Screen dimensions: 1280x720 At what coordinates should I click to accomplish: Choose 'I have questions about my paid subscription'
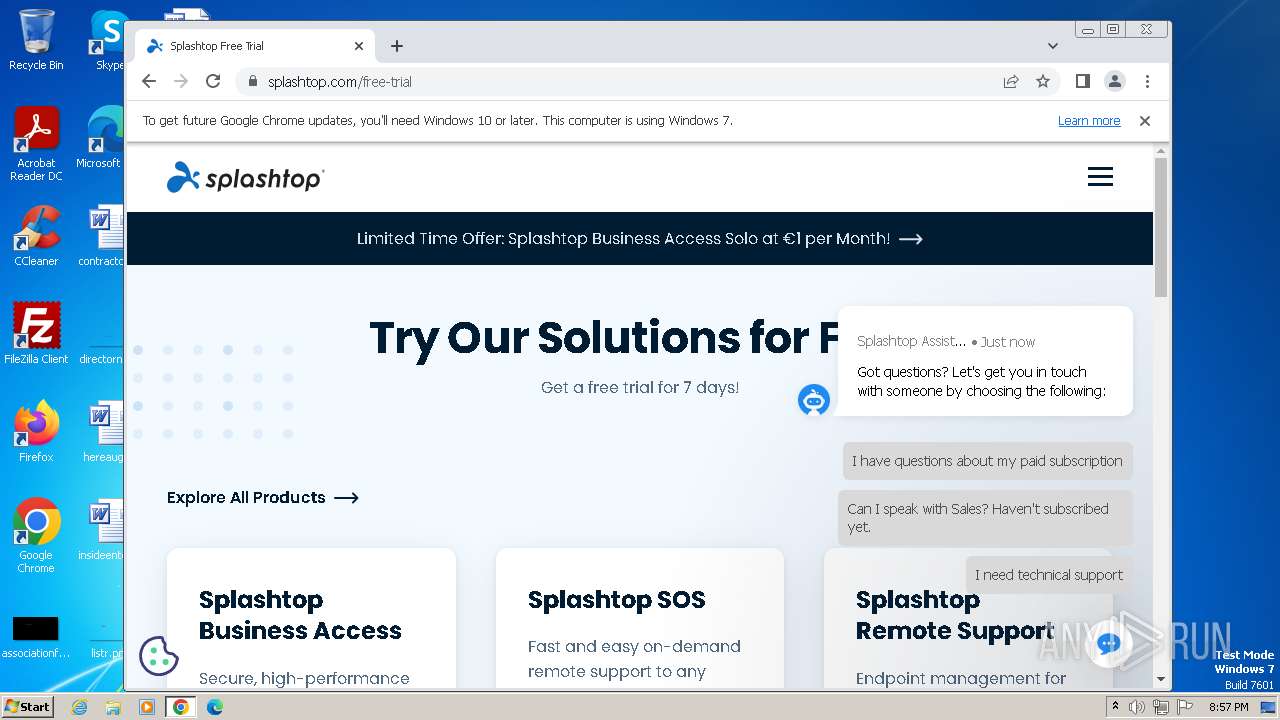pos(987,461)
